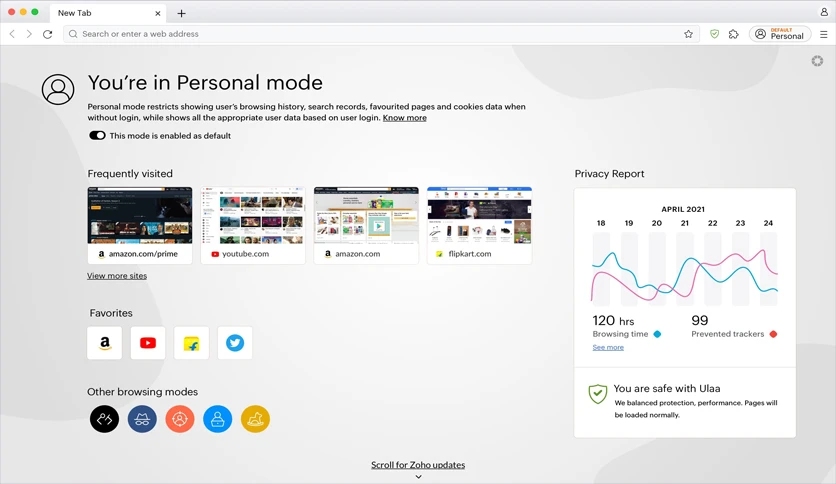Open the Default Personal mode switcher

click(x=780, y=34)
